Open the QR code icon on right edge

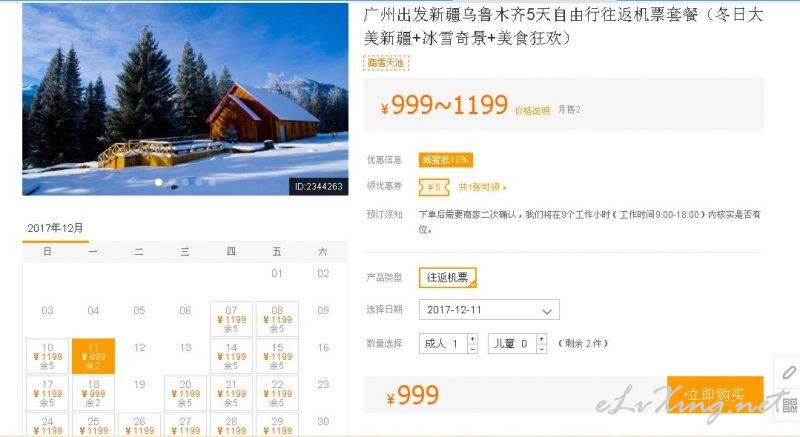tap(790, 405)
